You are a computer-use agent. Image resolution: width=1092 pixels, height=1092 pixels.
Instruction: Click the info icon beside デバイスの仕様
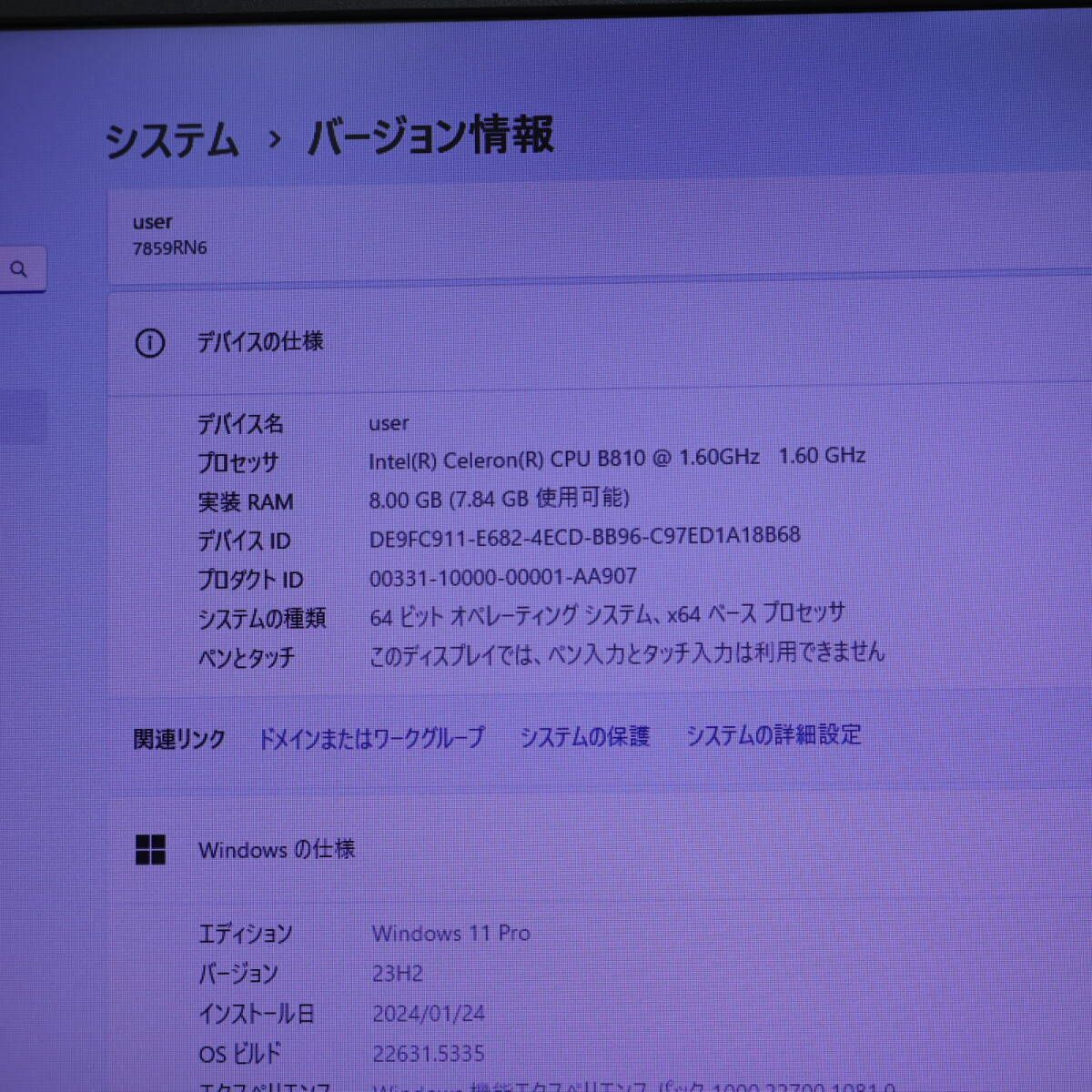coord(150,343)
